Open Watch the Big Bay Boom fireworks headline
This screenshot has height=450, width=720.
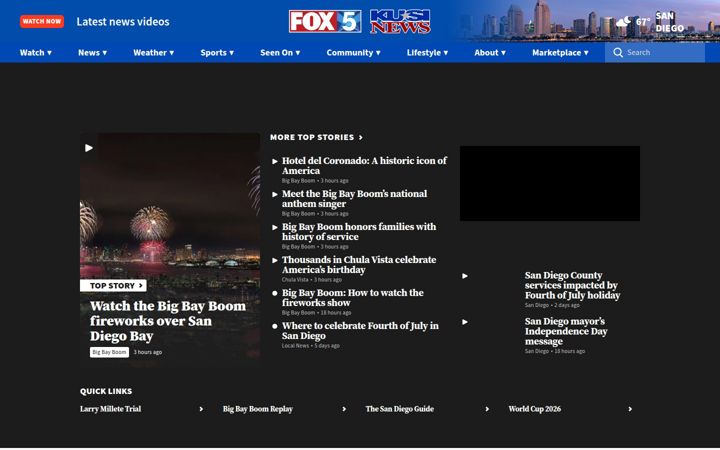168,321
